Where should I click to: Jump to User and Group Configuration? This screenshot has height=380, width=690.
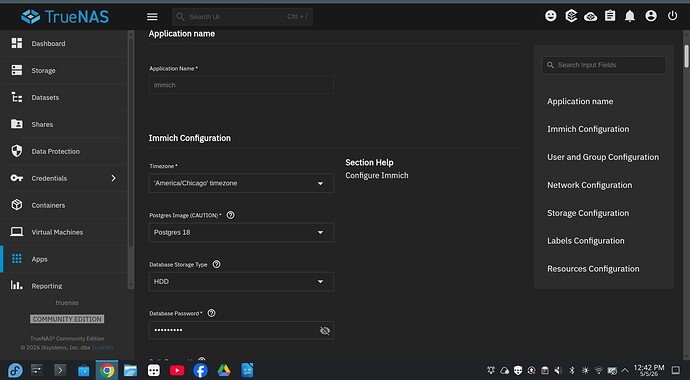coord(603,157)
